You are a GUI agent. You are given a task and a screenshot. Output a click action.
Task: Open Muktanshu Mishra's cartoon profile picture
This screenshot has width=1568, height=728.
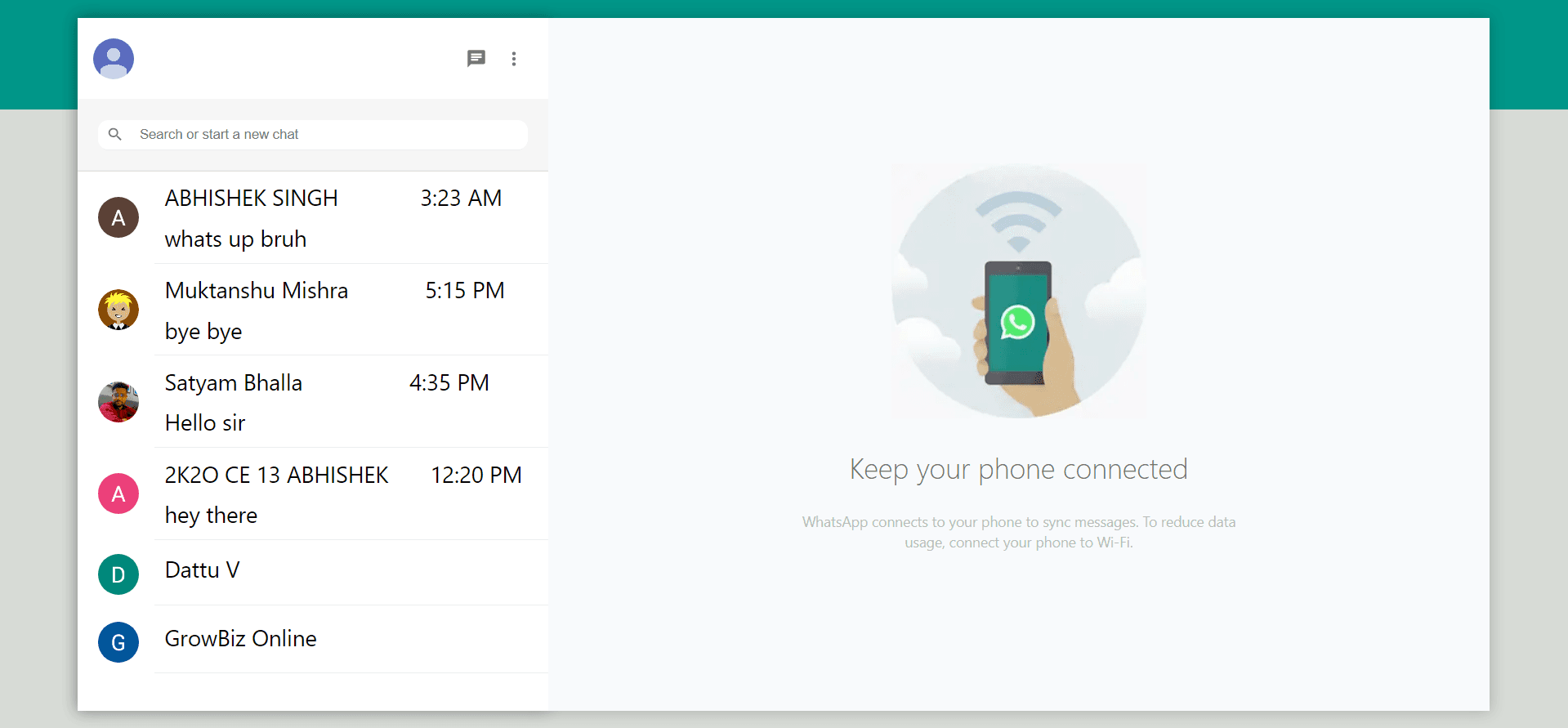pyautogui.click(x=118, y=310)
